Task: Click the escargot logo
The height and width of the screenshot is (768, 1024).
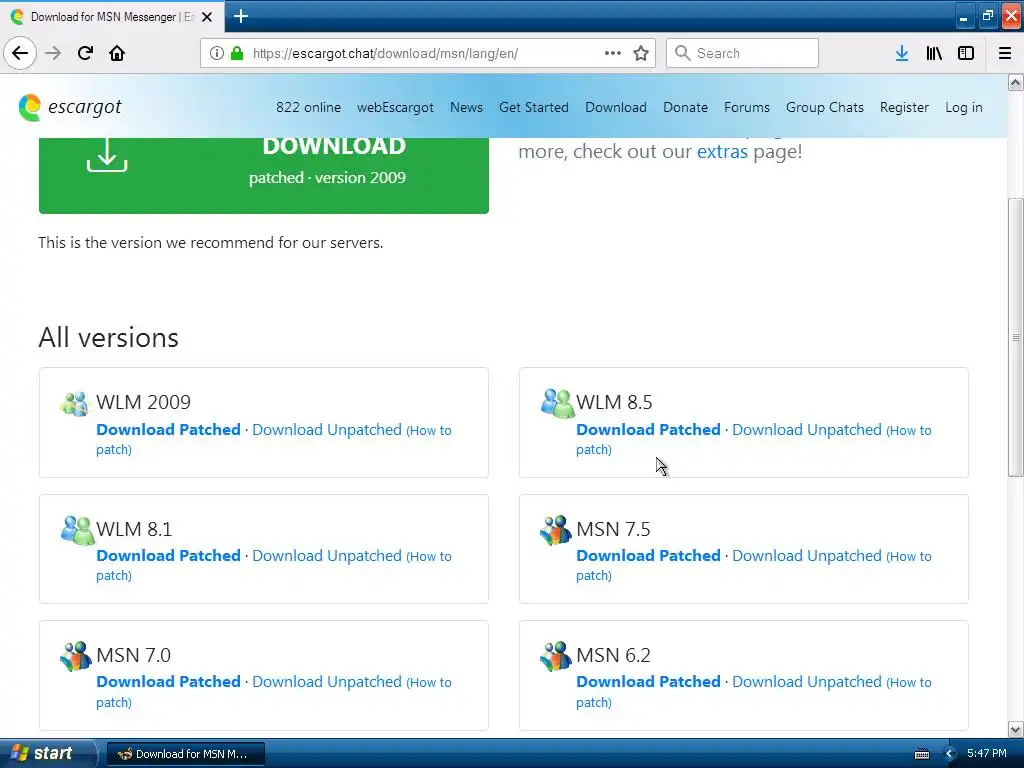Action: 70,107
